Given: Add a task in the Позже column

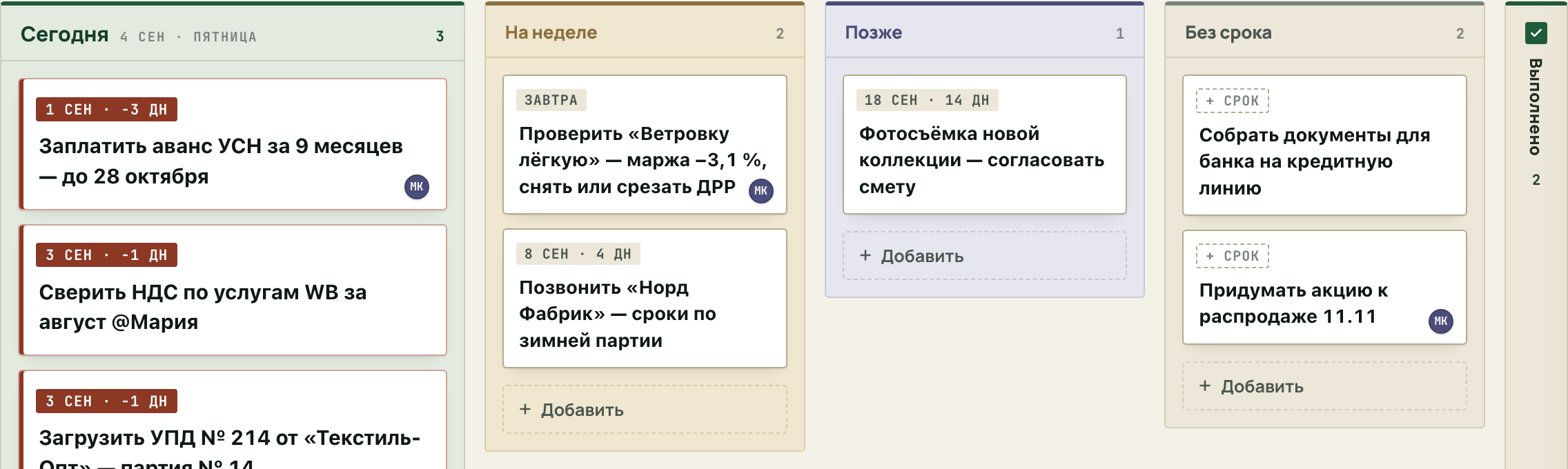Looking at the screenshot, I should [985, 256].
